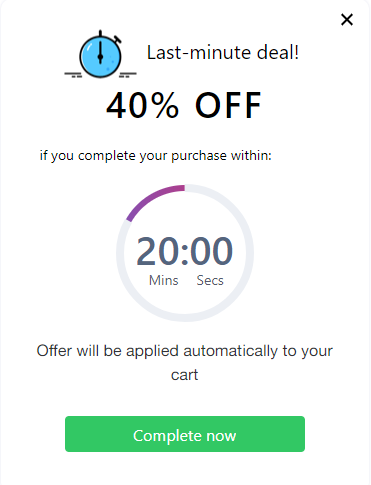Click the 'if you complete your purchase within' text

pos(156,156)
